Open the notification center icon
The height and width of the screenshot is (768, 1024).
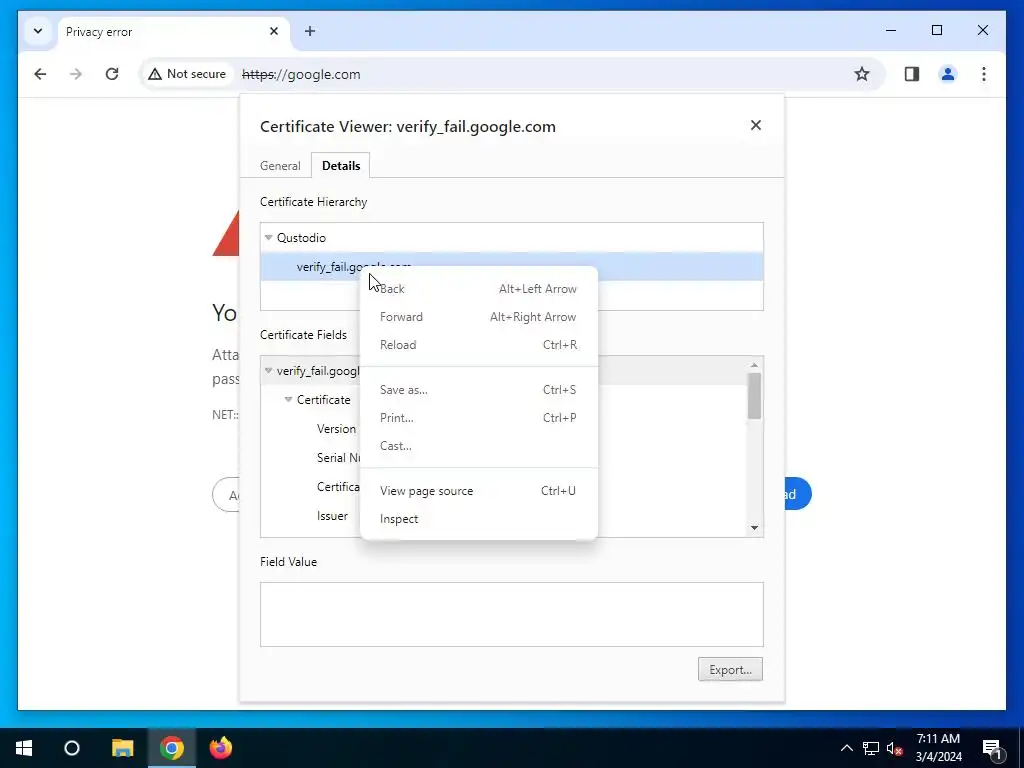(x=992, y=748)
